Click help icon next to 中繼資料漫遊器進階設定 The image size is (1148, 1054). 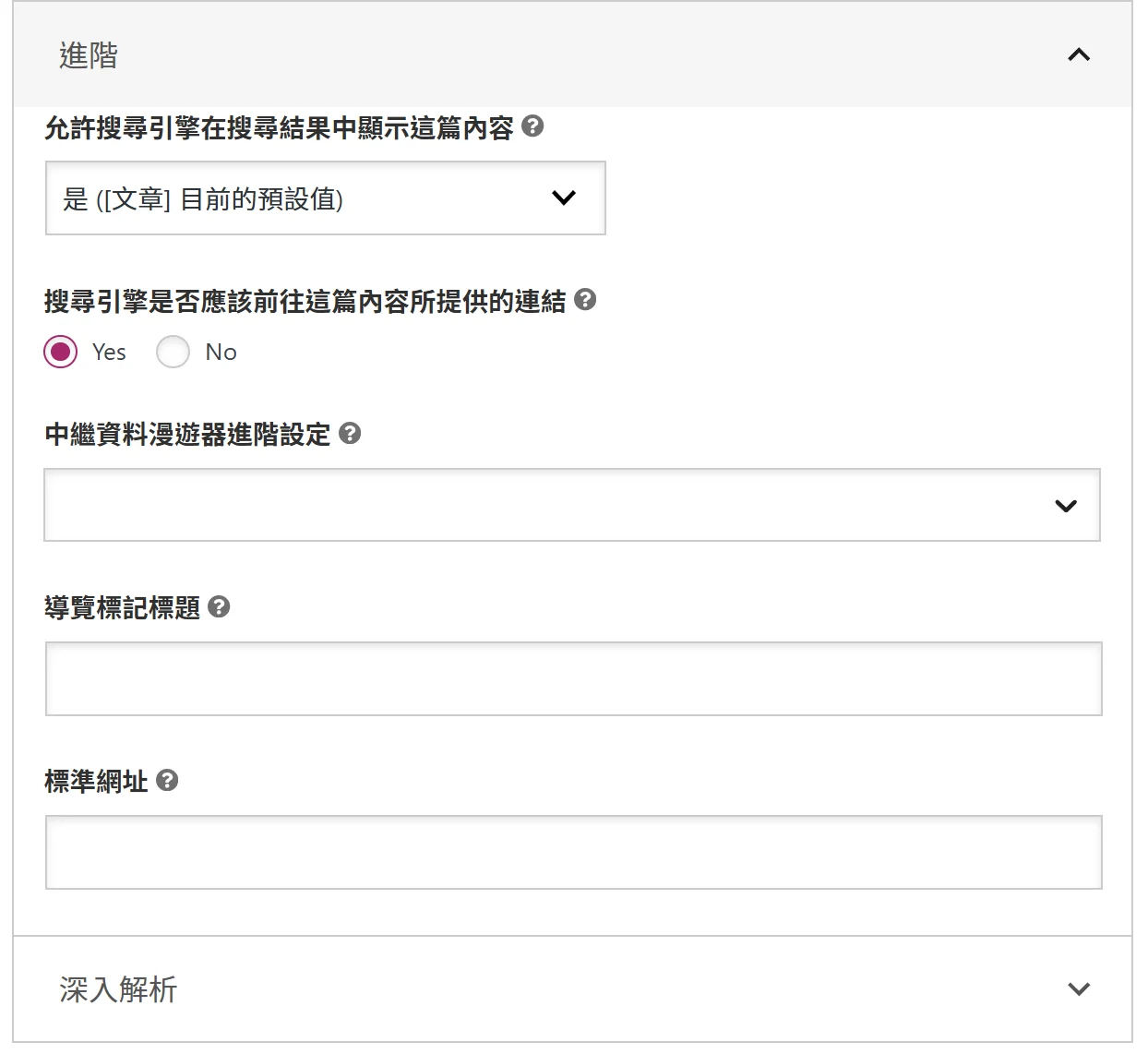click(x=350, y=433)
